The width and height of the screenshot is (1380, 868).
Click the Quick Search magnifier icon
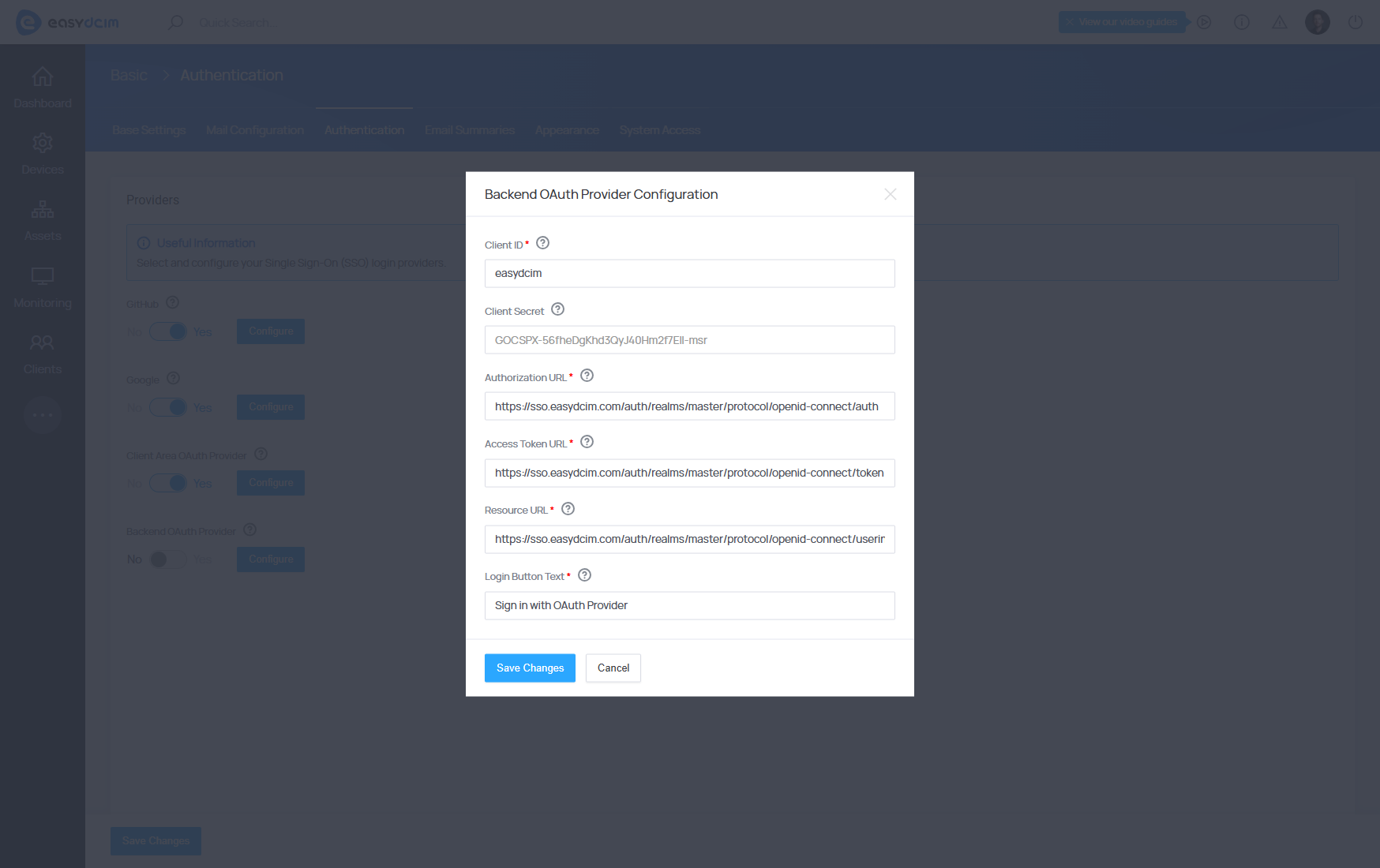[175, 22]
